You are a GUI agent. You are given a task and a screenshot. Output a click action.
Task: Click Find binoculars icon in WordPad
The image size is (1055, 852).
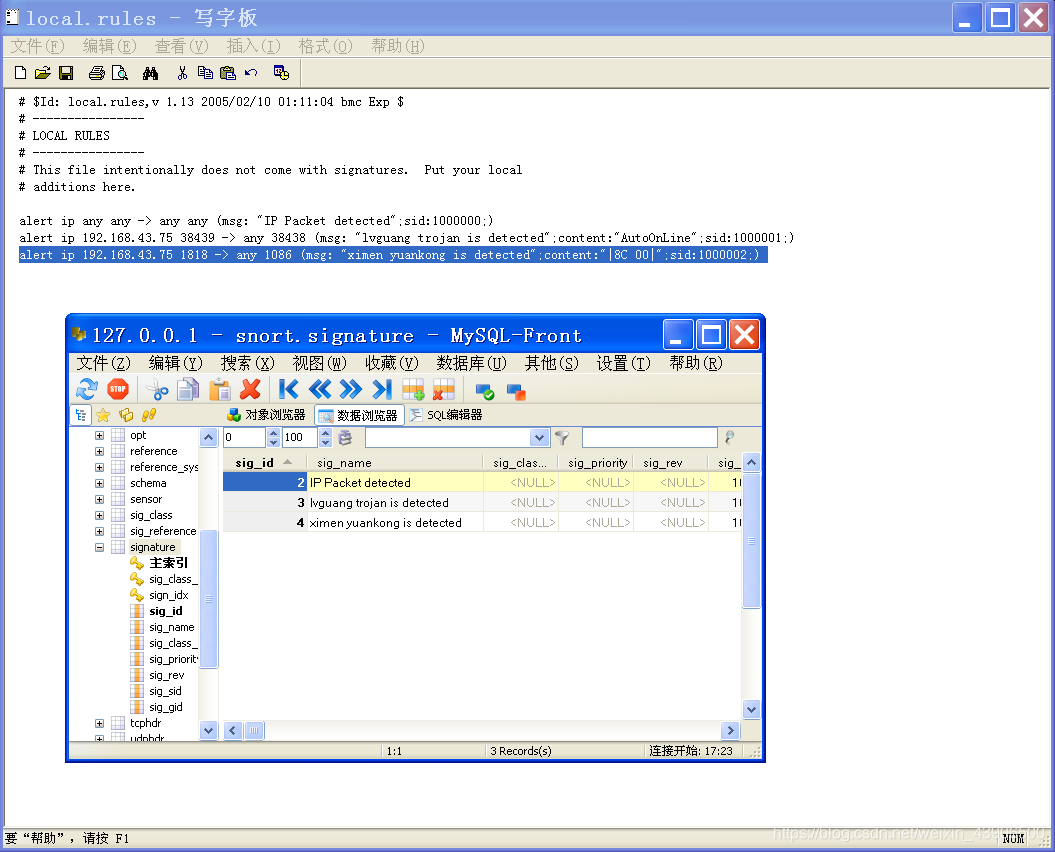coord(150,73)
